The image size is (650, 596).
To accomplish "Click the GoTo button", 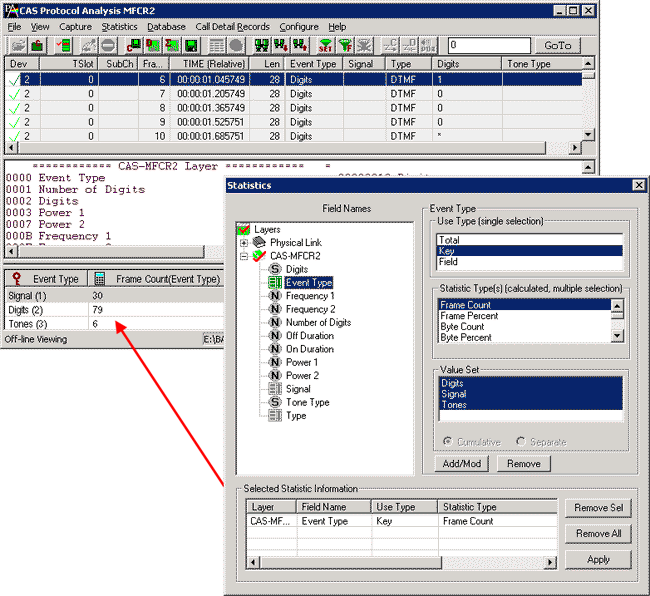I will [x=558, y=45].
